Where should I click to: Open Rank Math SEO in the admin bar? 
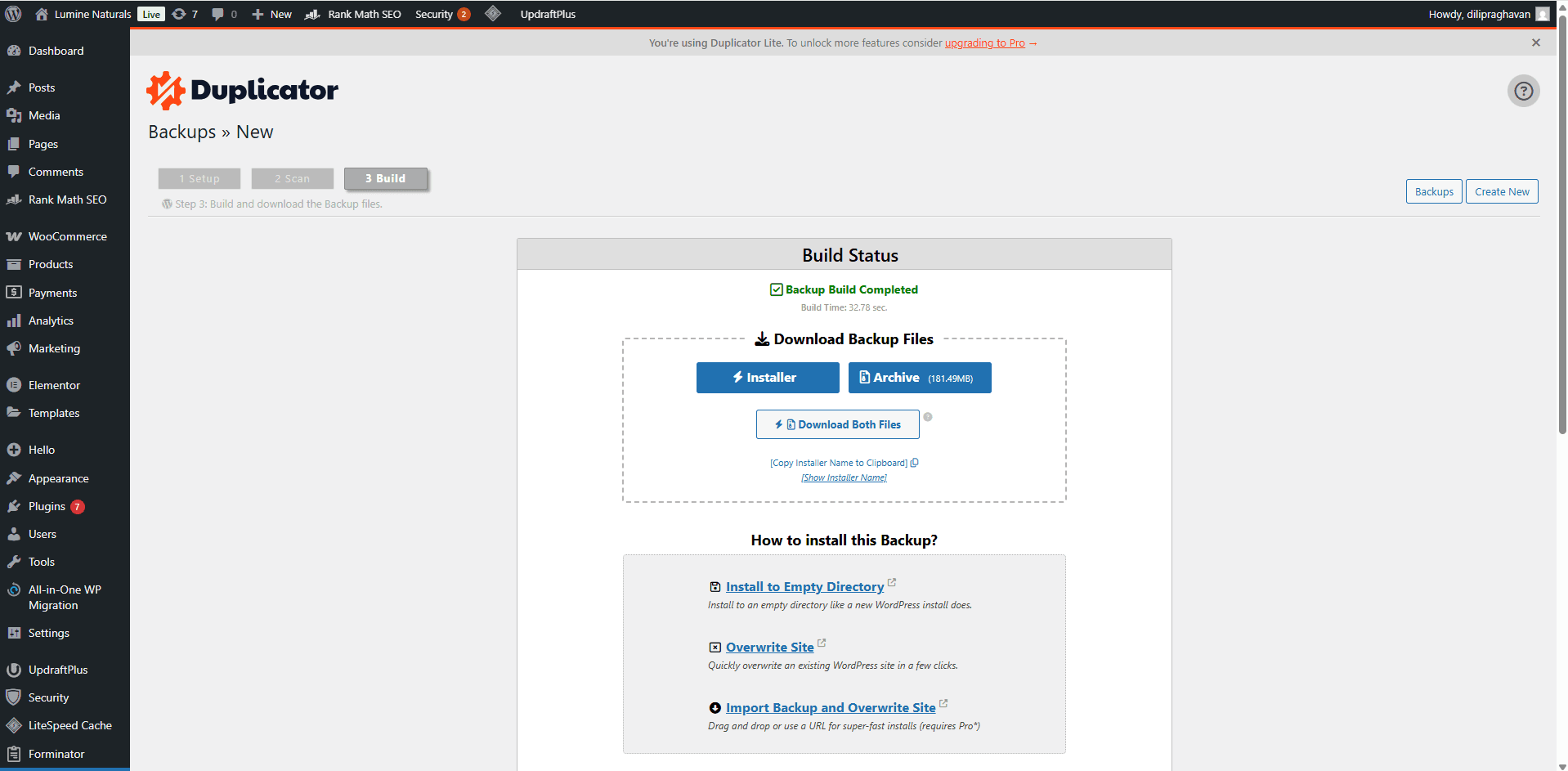tap(353, 14)
